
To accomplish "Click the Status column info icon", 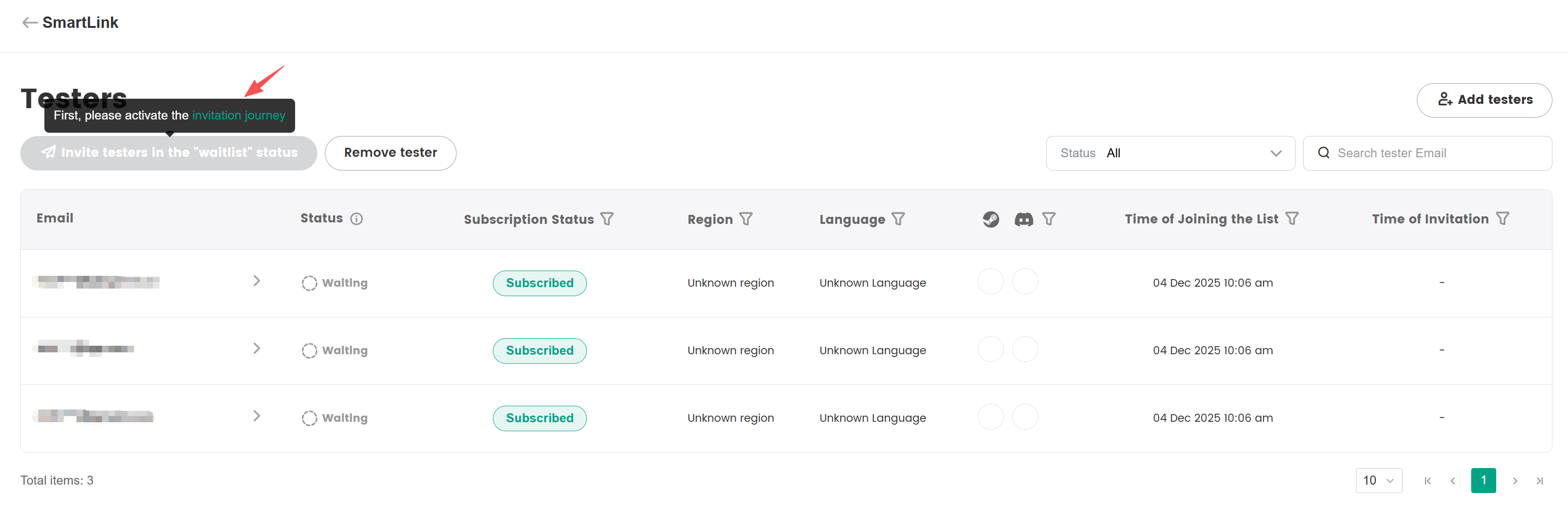I will (x=356, y=219).
